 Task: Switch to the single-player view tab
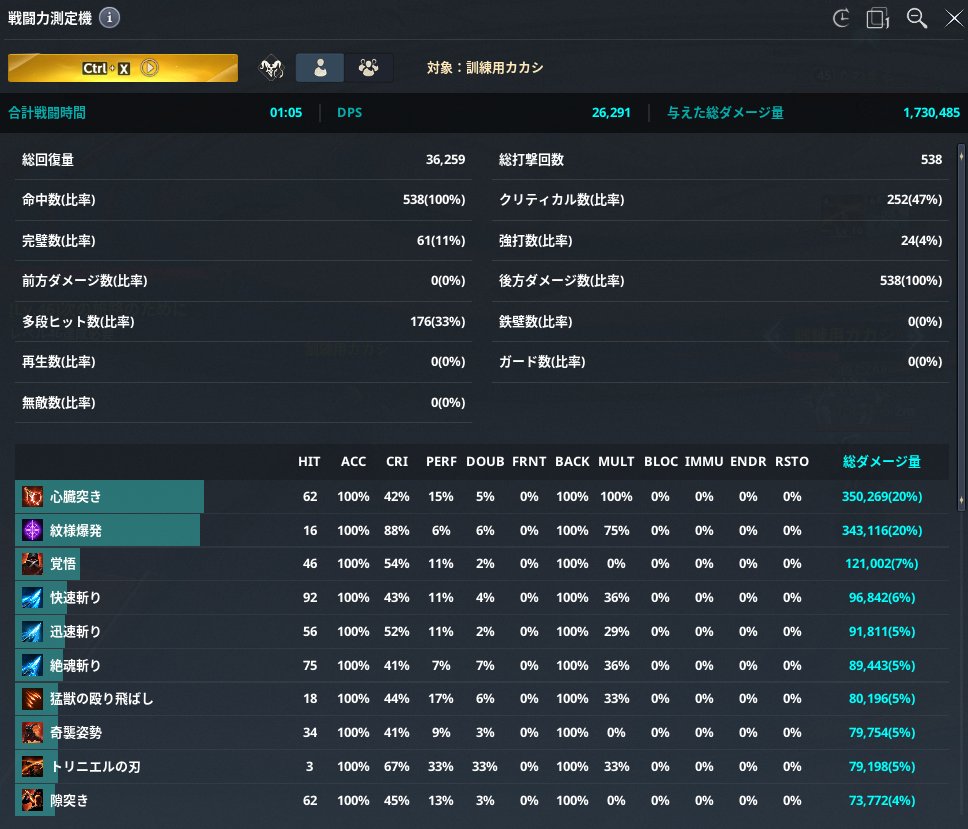[320, 67]
